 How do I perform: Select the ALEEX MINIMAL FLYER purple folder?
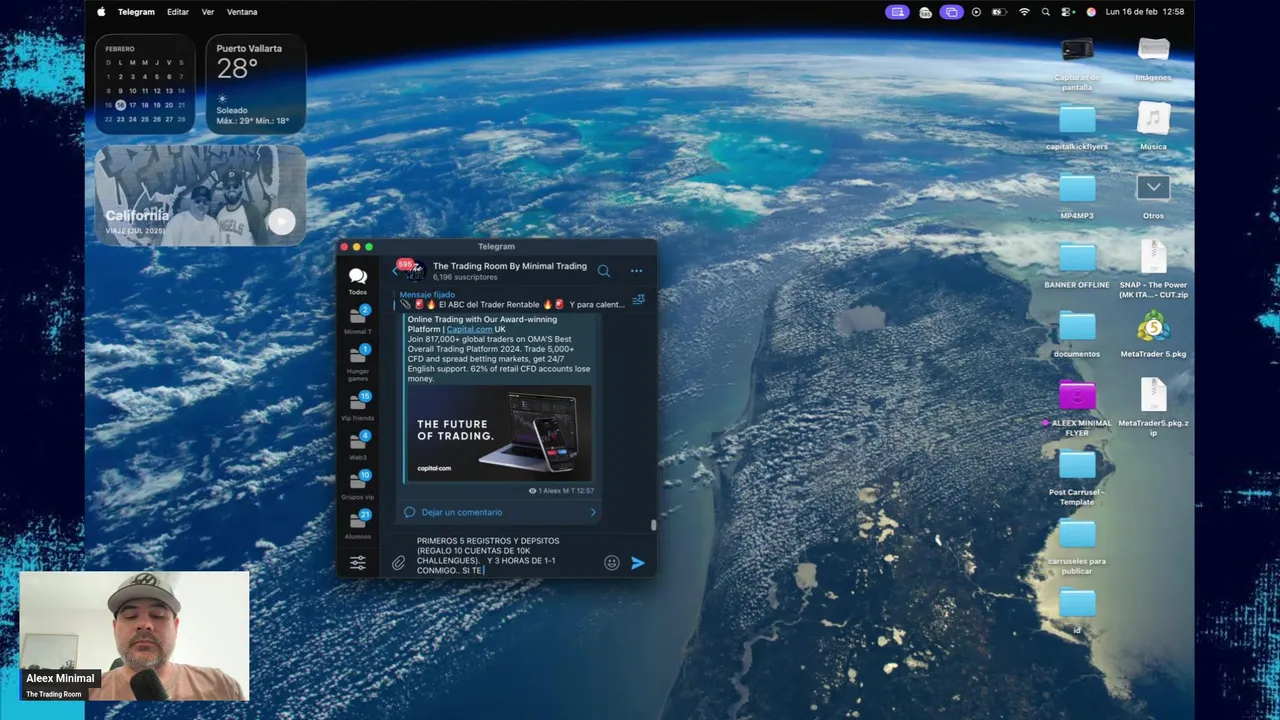pyautogui.click(x=1077, y=407)
